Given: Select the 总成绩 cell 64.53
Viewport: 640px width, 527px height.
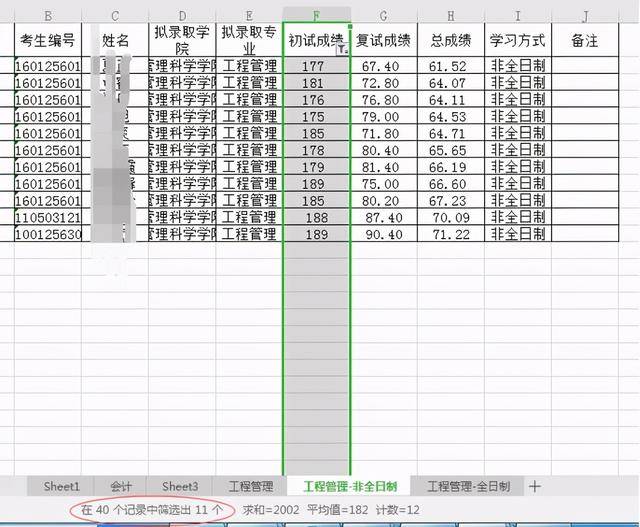Looking at the screenshot, I should coord(451,116).
